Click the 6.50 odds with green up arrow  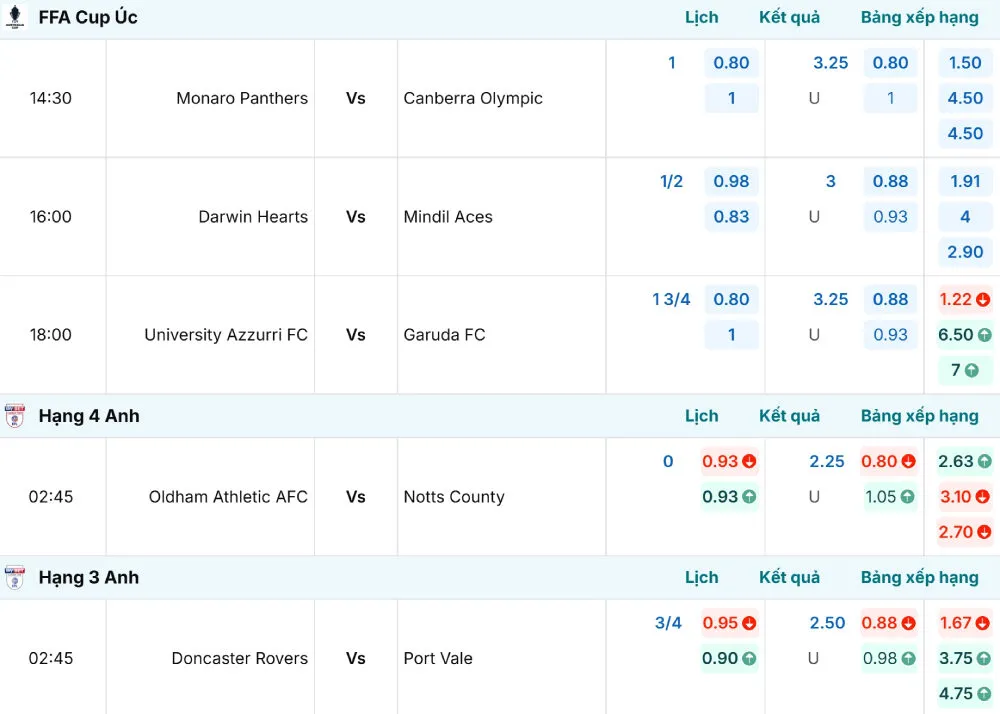pos(964,335)
